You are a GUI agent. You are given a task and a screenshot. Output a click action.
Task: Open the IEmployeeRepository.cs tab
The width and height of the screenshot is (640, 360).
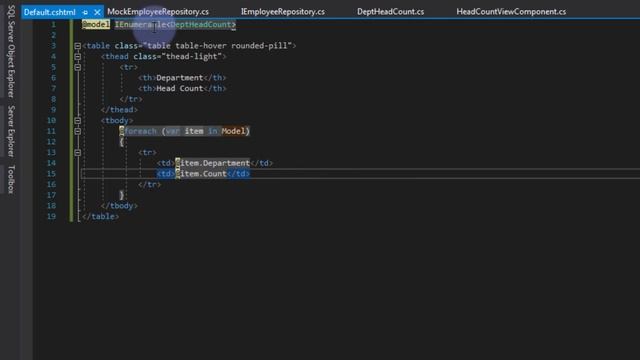(282, 12)
